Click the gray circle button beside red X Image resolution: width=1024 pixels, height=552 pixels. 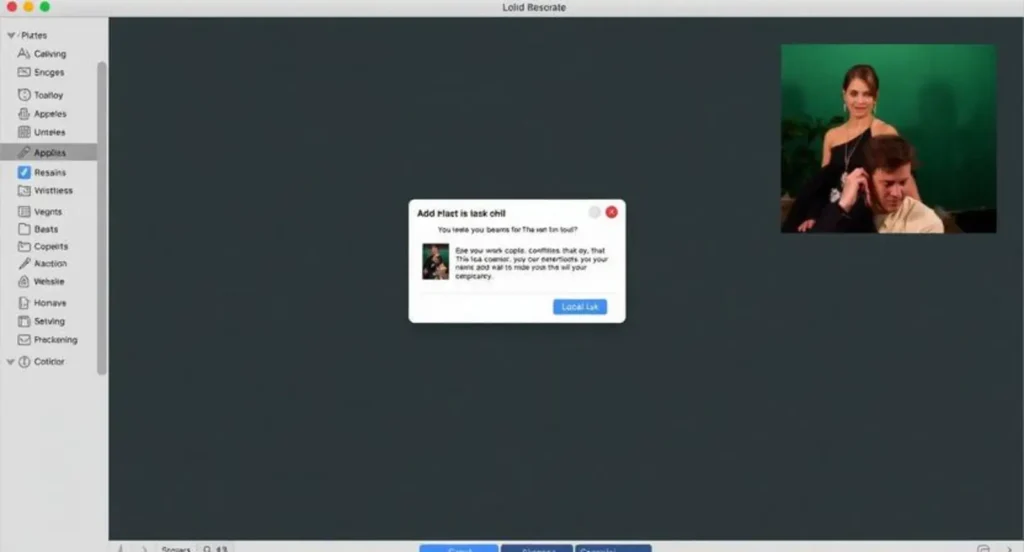tap(594, 212)
